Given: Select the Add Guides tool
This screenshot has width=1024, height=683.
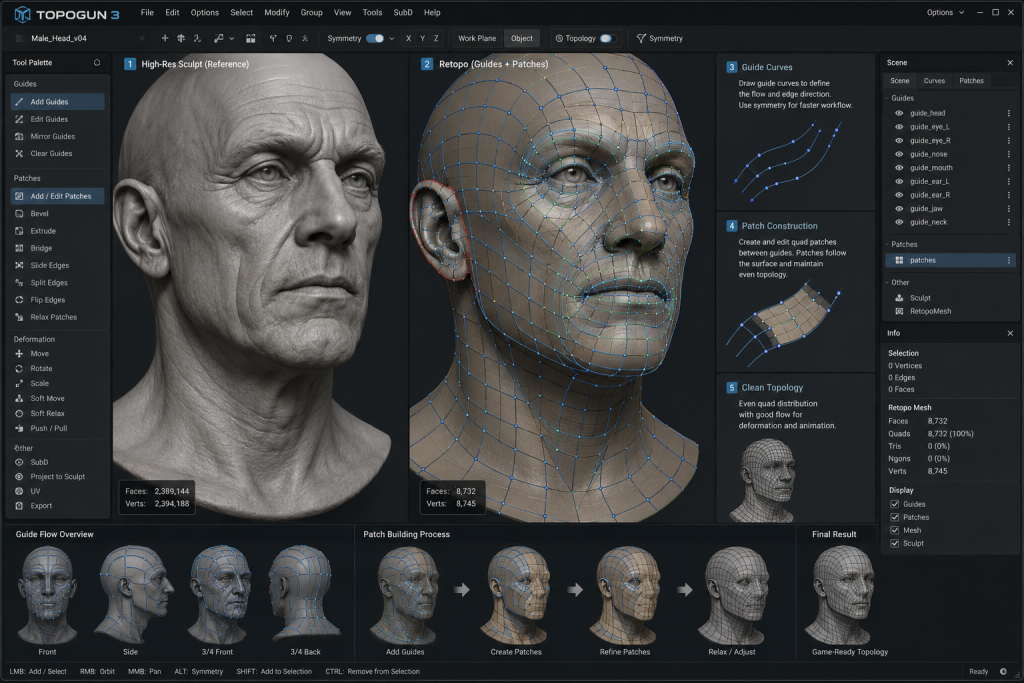Looking at the screenshot, I should pos(57,102).
